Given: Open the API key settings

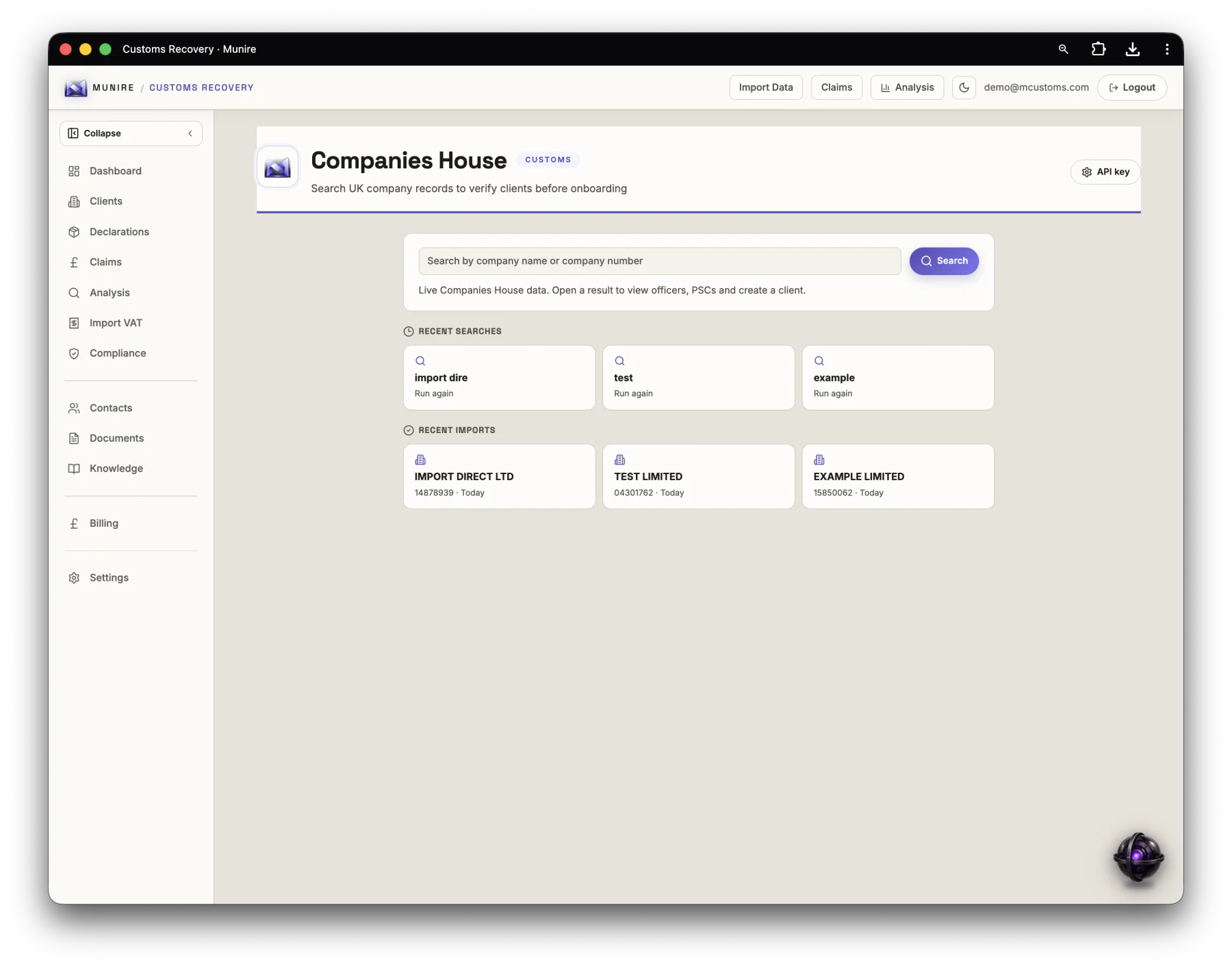Looking at the screenshot, I should click(x=1105, y=172).
